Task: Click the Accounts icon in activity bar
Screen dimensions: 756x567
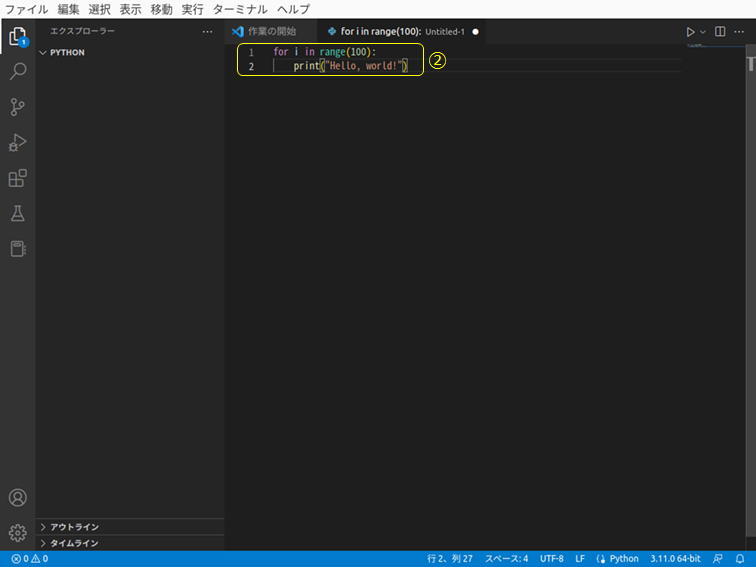Action: [x=18, y=498]
